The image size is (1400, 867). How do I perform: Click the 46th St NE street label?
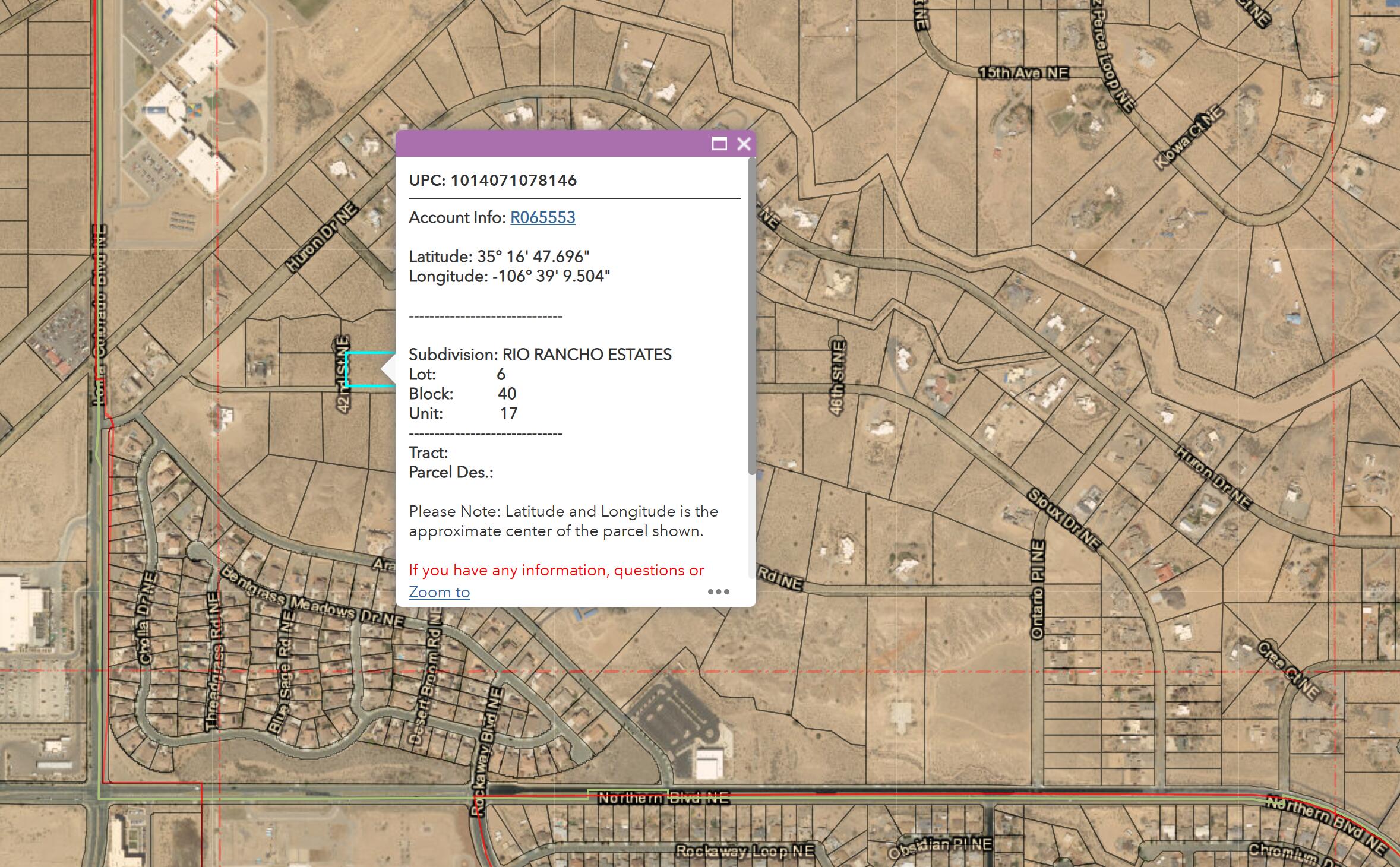(837, 378)
